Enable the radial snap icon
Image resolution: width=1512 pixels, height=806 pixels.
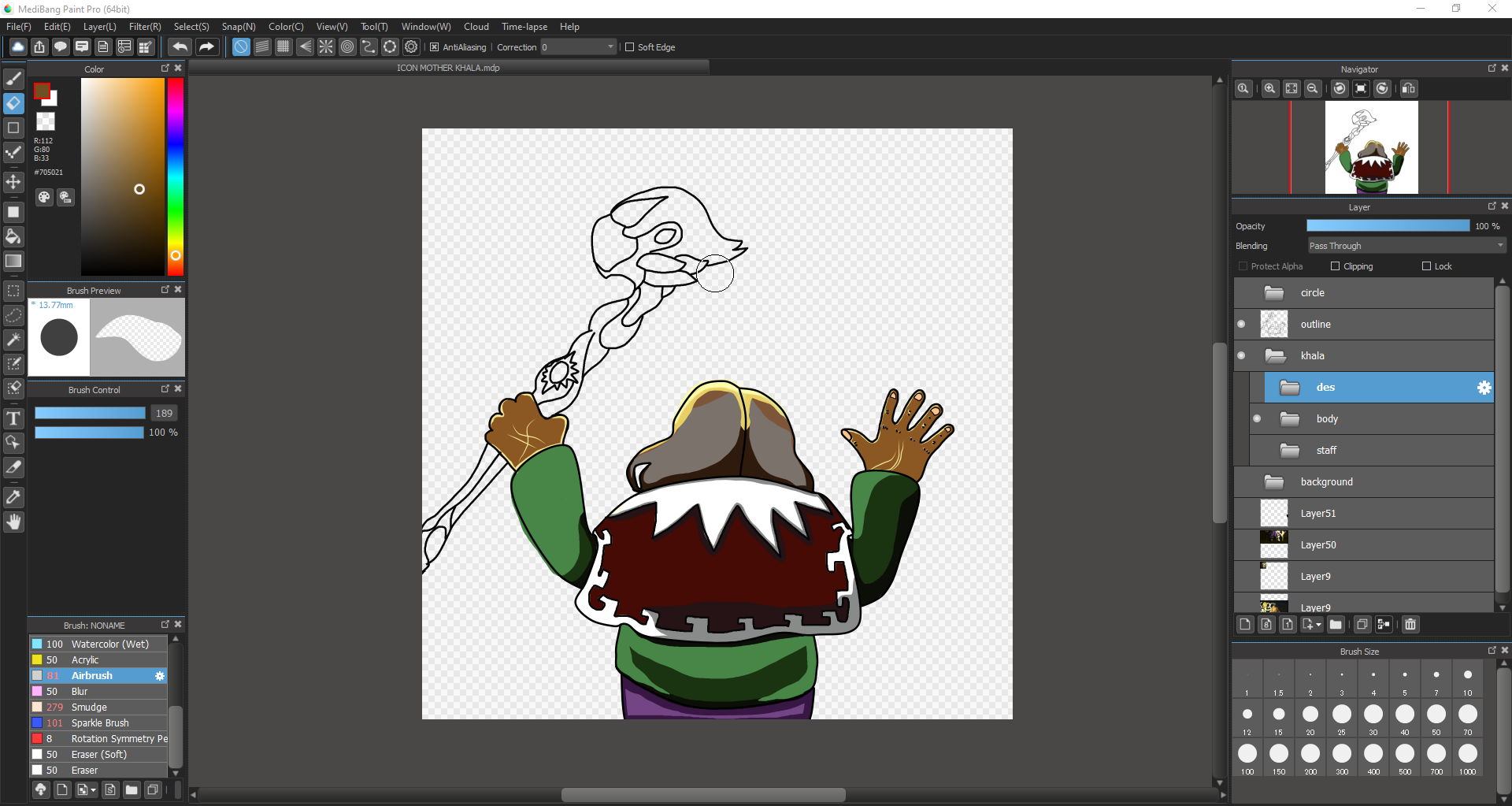click(326, 47)
